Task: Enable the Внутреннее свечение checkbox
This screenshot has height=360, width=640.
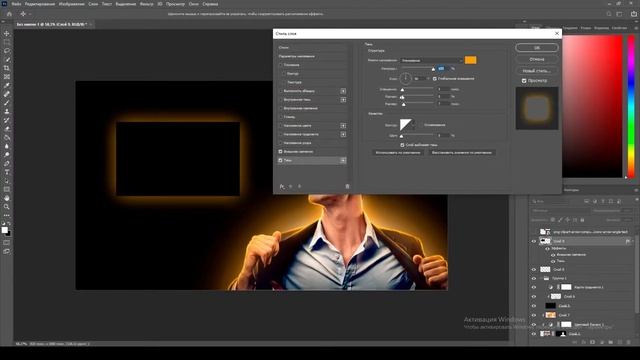Action: pos(280,108)
